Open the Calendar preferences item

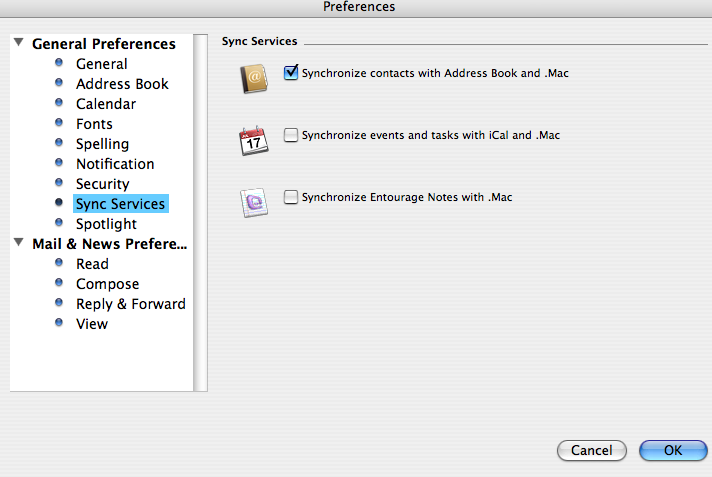106,104
